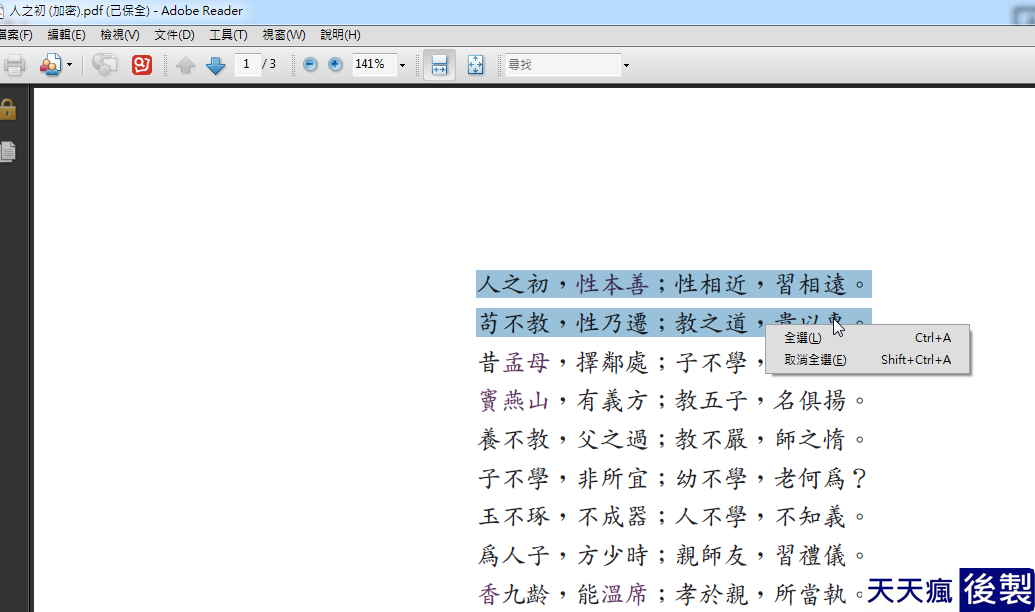
Task: Open the 文件(D) menu
Action: [174, 35]
